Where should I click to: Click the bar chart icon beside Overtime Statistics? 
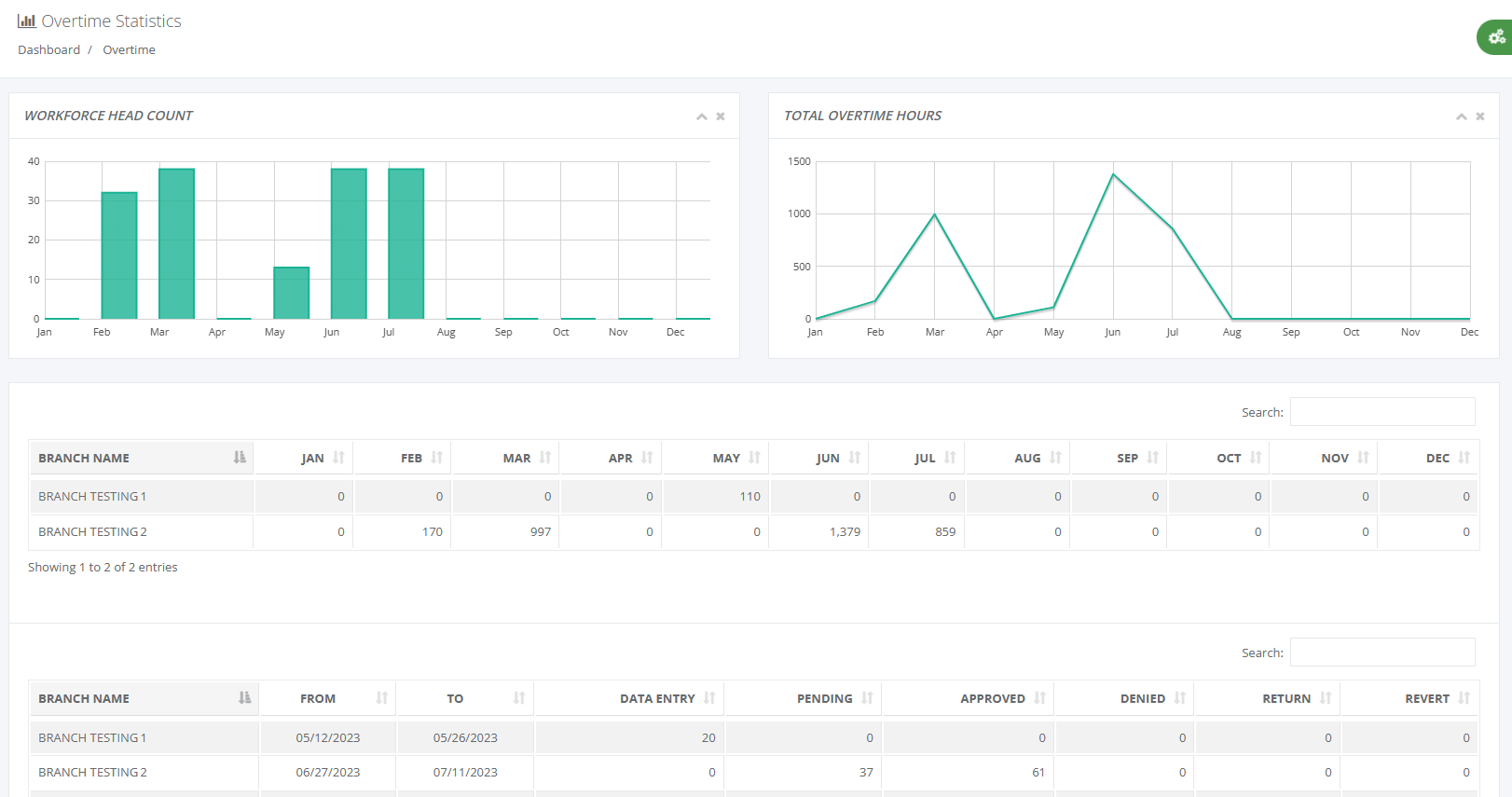point(27,21)
